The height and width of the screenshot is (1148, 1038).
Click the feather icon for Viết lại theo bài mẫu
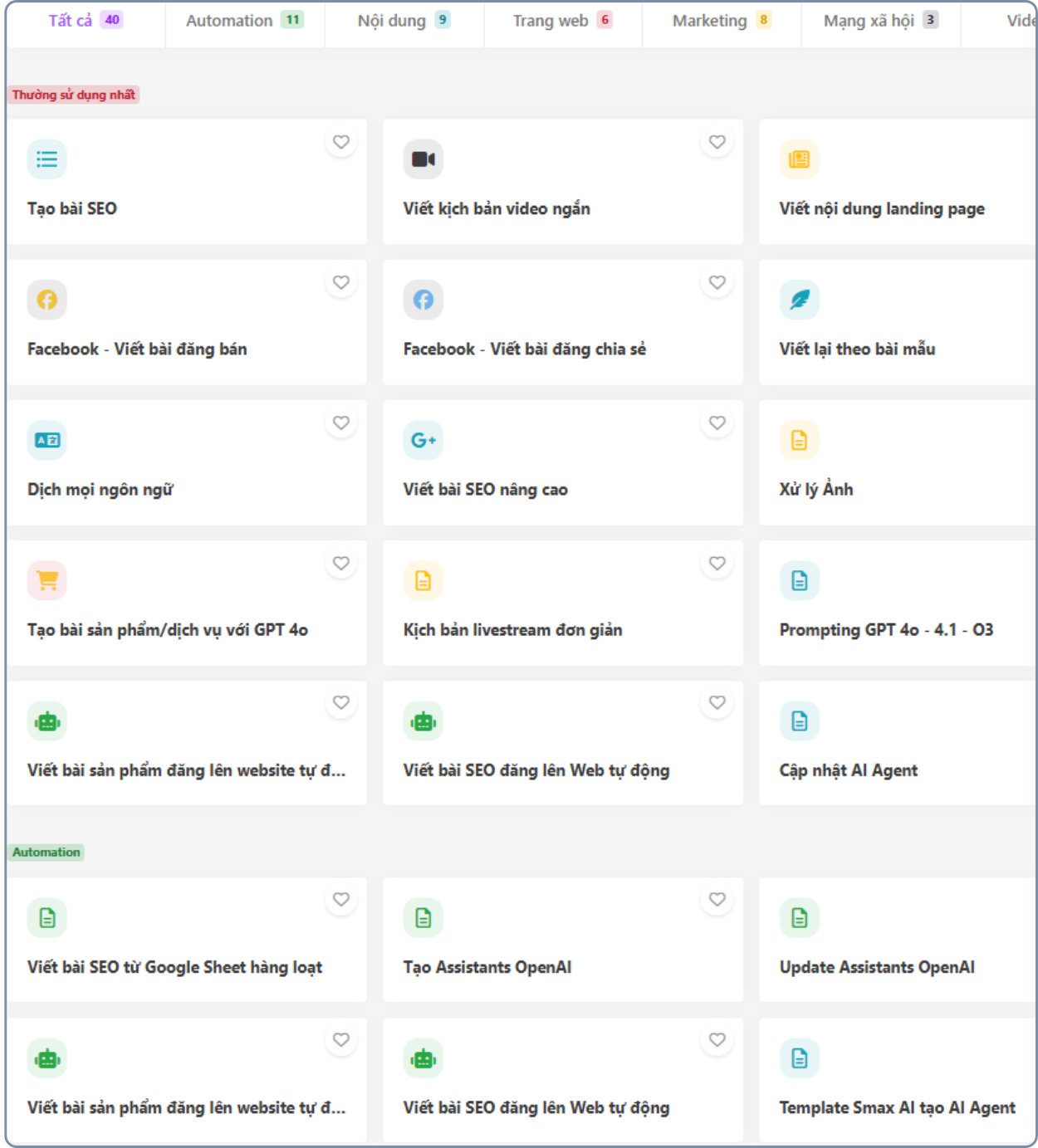(x=800, y=300)
